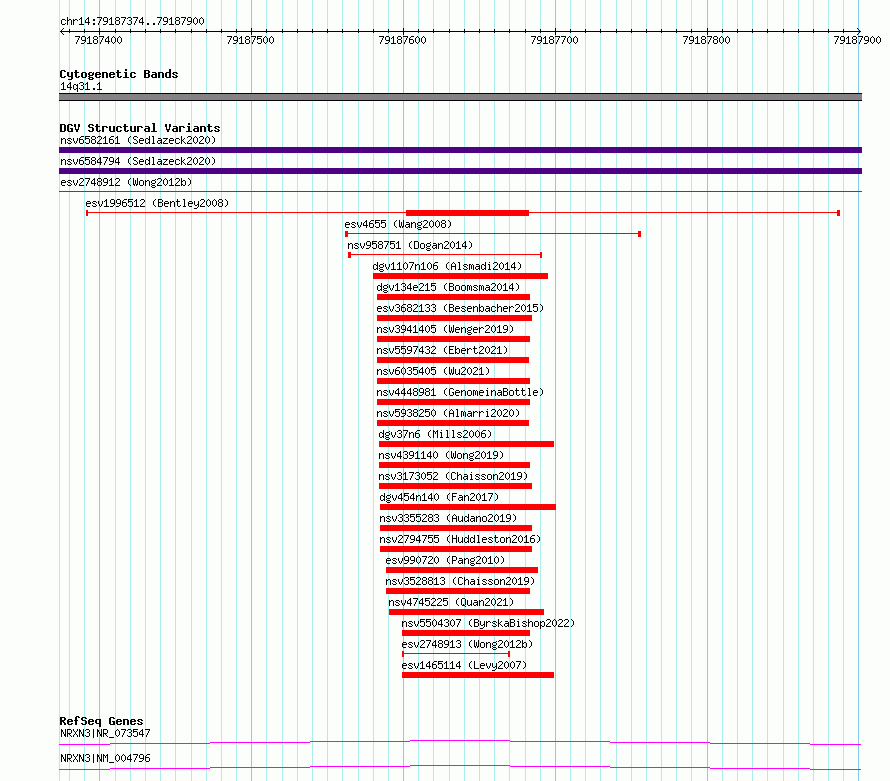The width and height of the screenshot is (890, 781).
Task: Select nsv958751 (Dogan2014) variant label
Action: click(x=410, y=245)
